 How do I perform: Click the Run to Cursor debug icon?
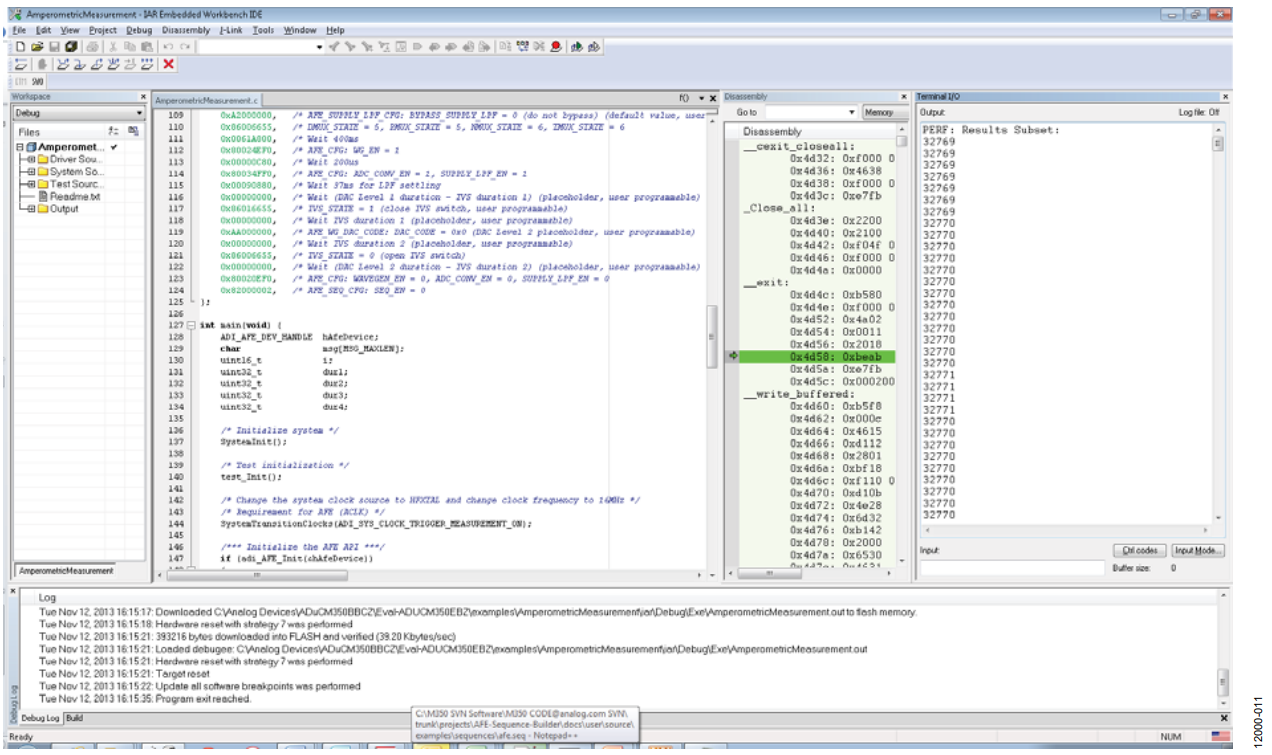129,64
